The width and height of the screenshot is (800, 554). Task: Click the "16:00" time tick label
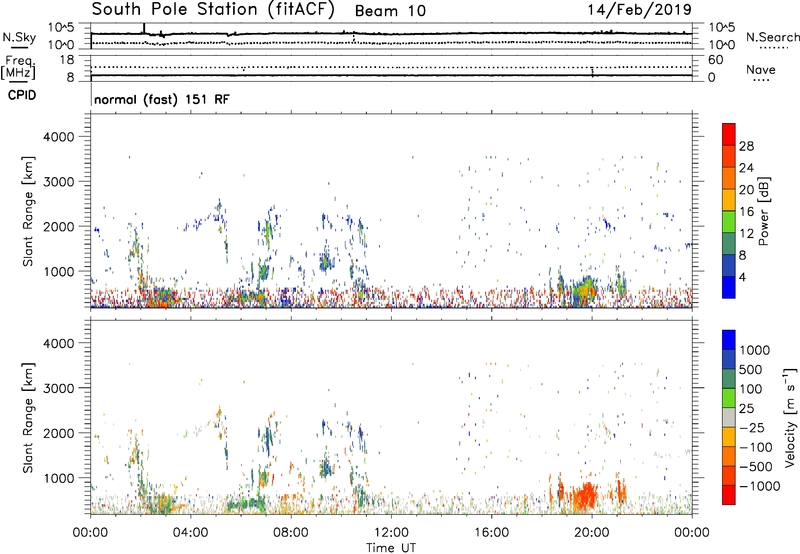point(491,533)
